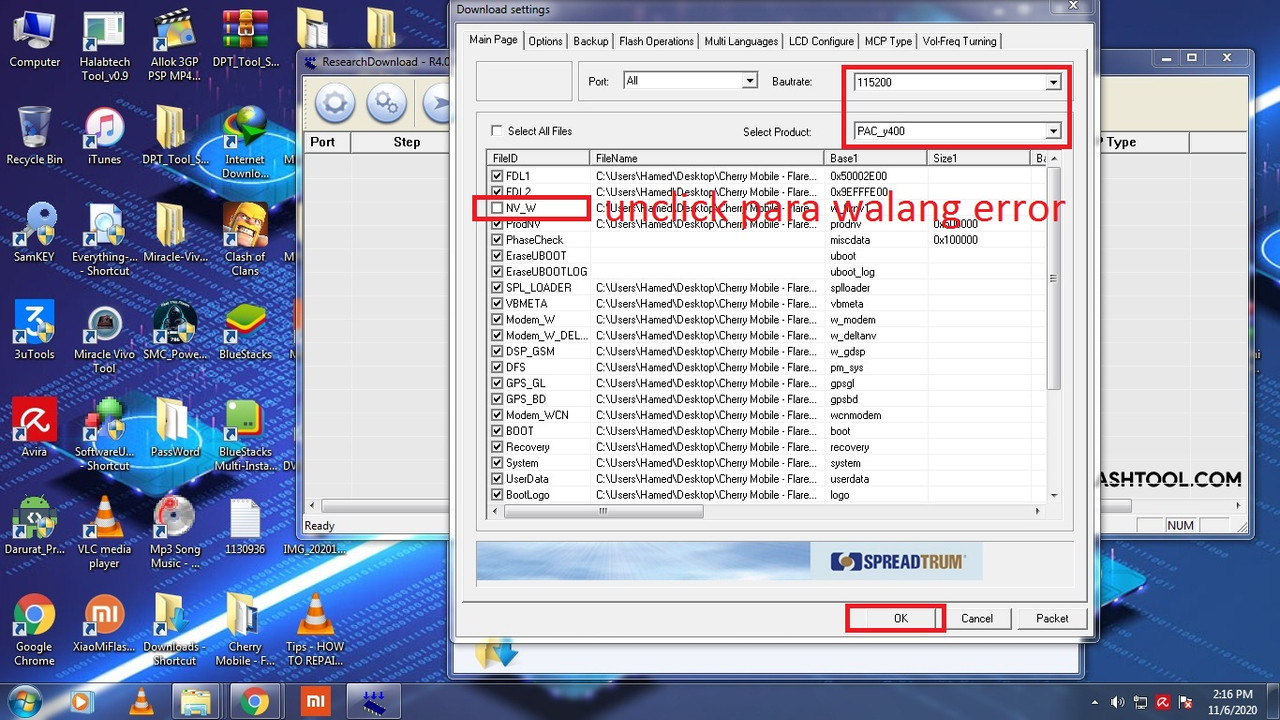Switch to the Backup tab

coord(591,41)
